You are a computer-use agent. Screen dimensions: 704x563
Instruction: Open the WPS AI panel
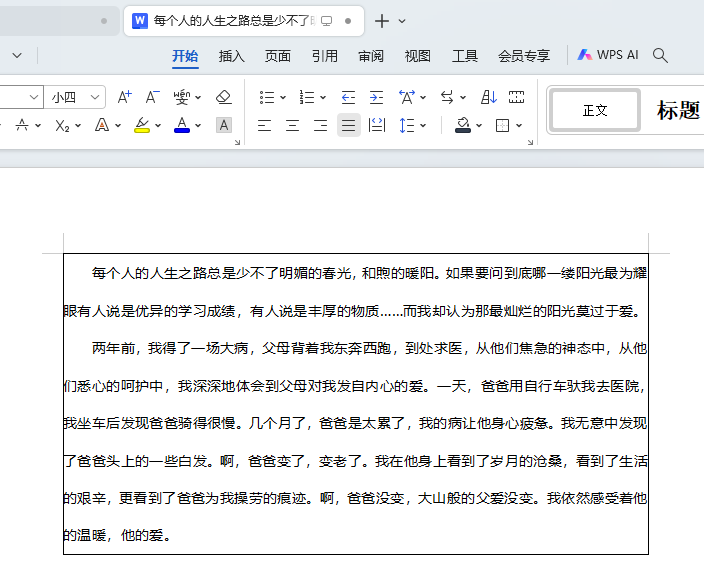[607, 55]
